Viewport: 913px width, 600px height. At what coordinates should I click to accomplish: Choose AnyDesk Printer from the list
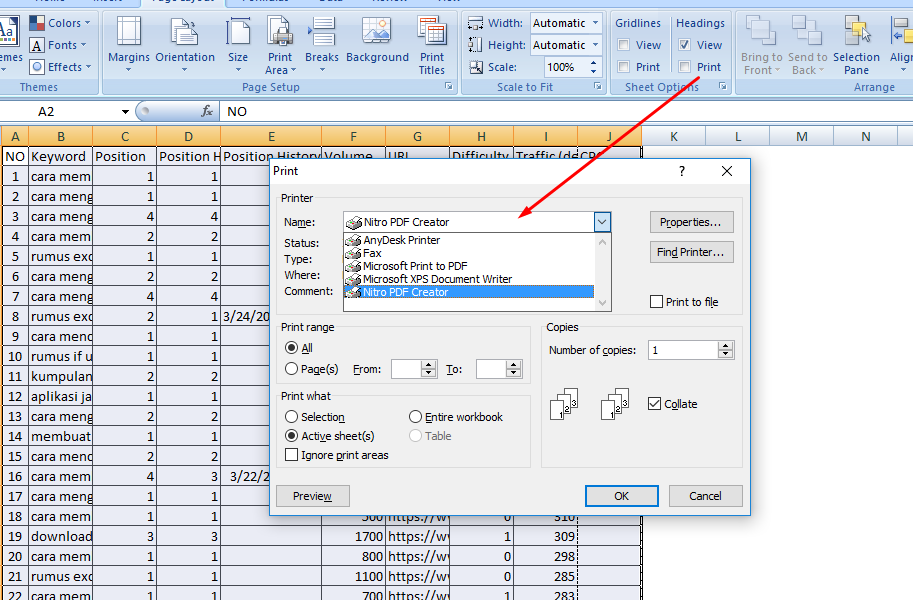(469, 240)
